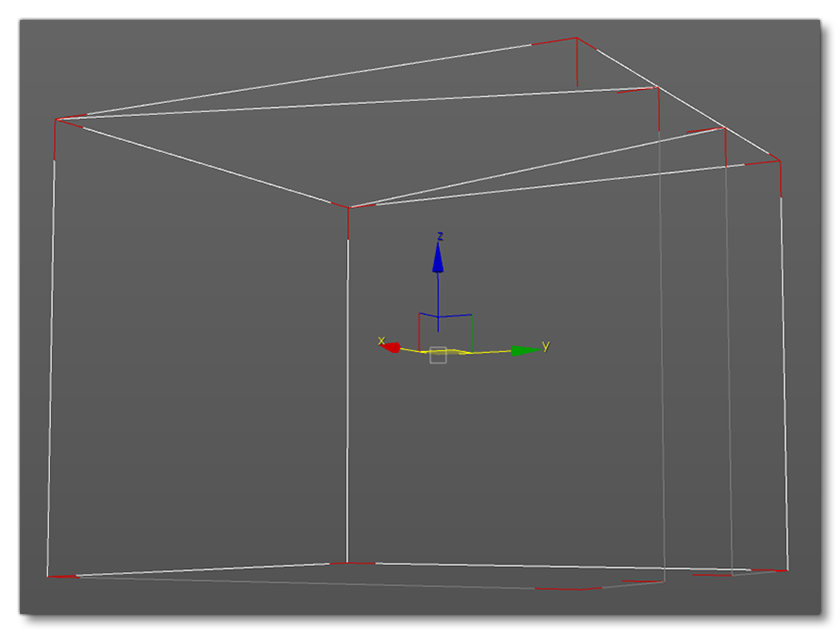This screenshot has height=634, width=840.
Task: Click the Z axis label above the blue arrow
Action: 439,237
